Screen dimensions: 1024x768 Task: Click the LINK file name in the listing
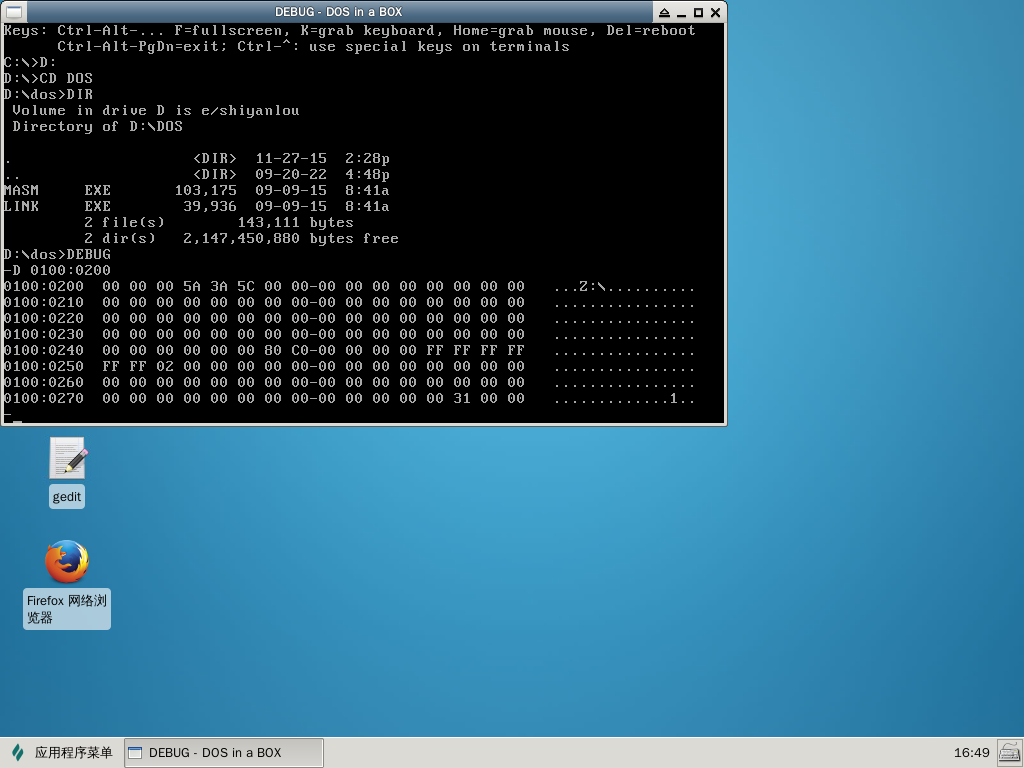click(21, 206)
